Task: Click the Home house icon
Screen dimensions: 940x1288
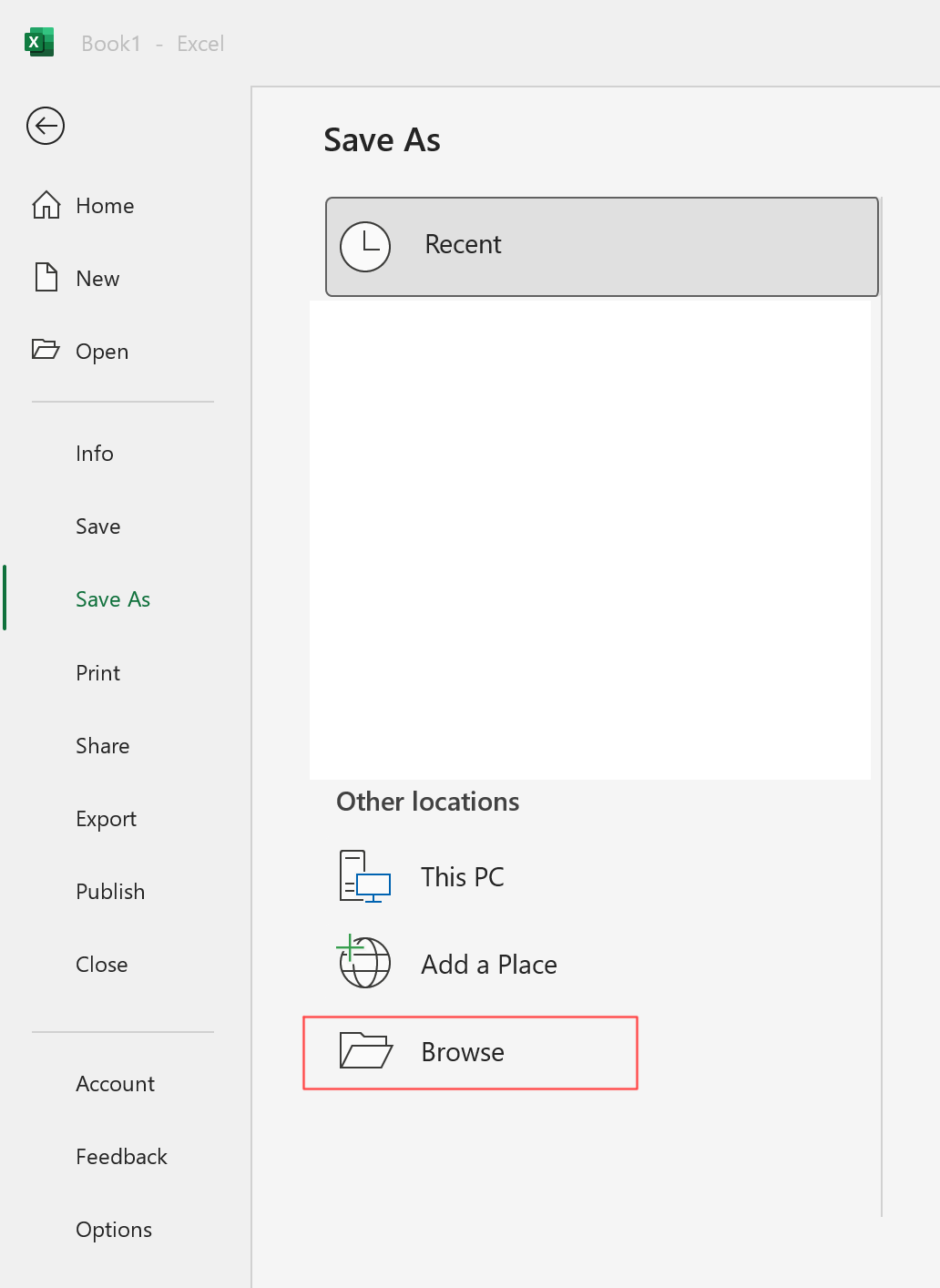Action: 46,205
